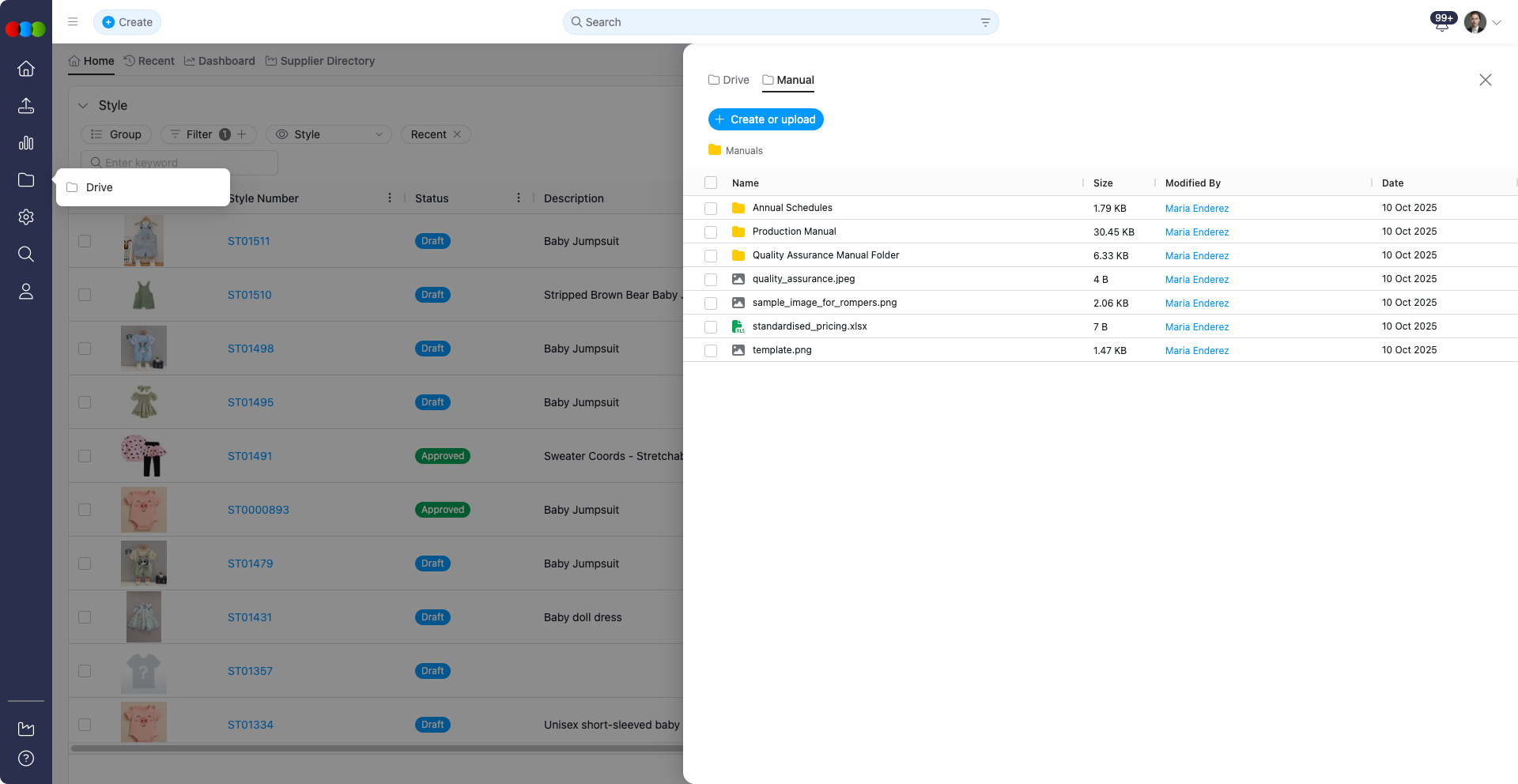Switch to the Drive tab in panel
This screenshot has height=784, width=1518.
coord(729,80)
